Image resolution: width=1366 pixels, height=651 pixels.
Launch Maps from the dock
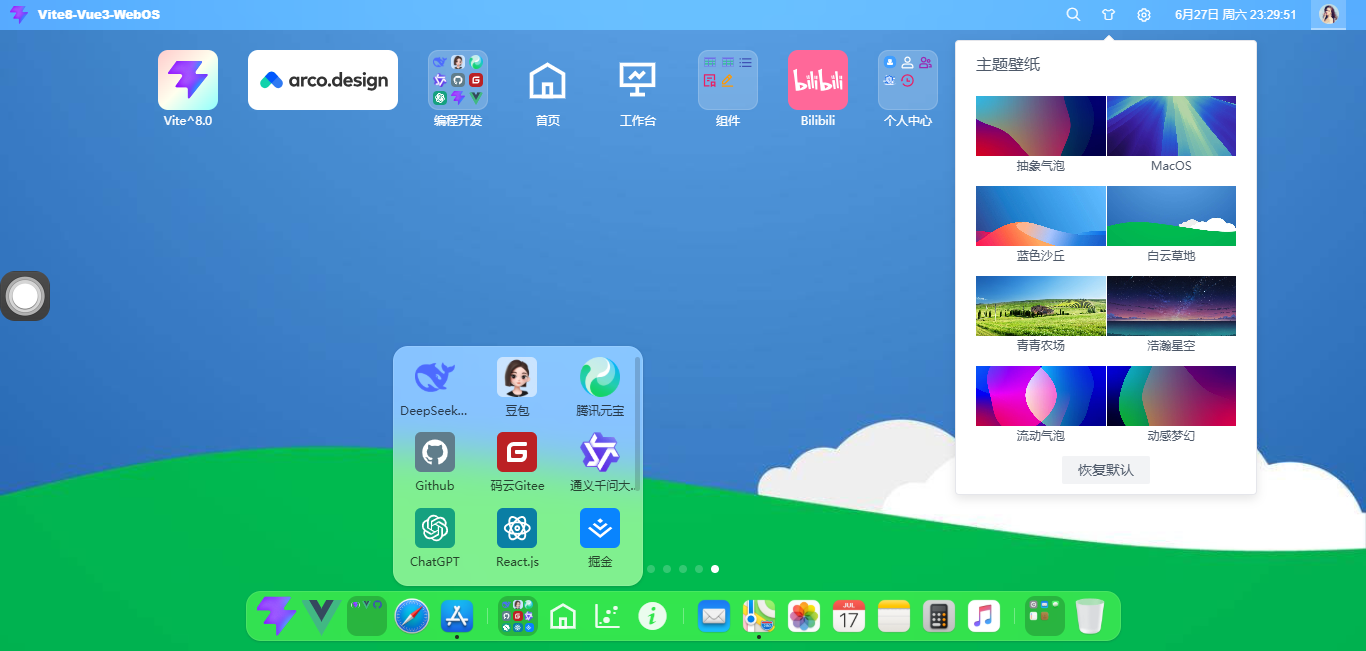coord(759,616)
